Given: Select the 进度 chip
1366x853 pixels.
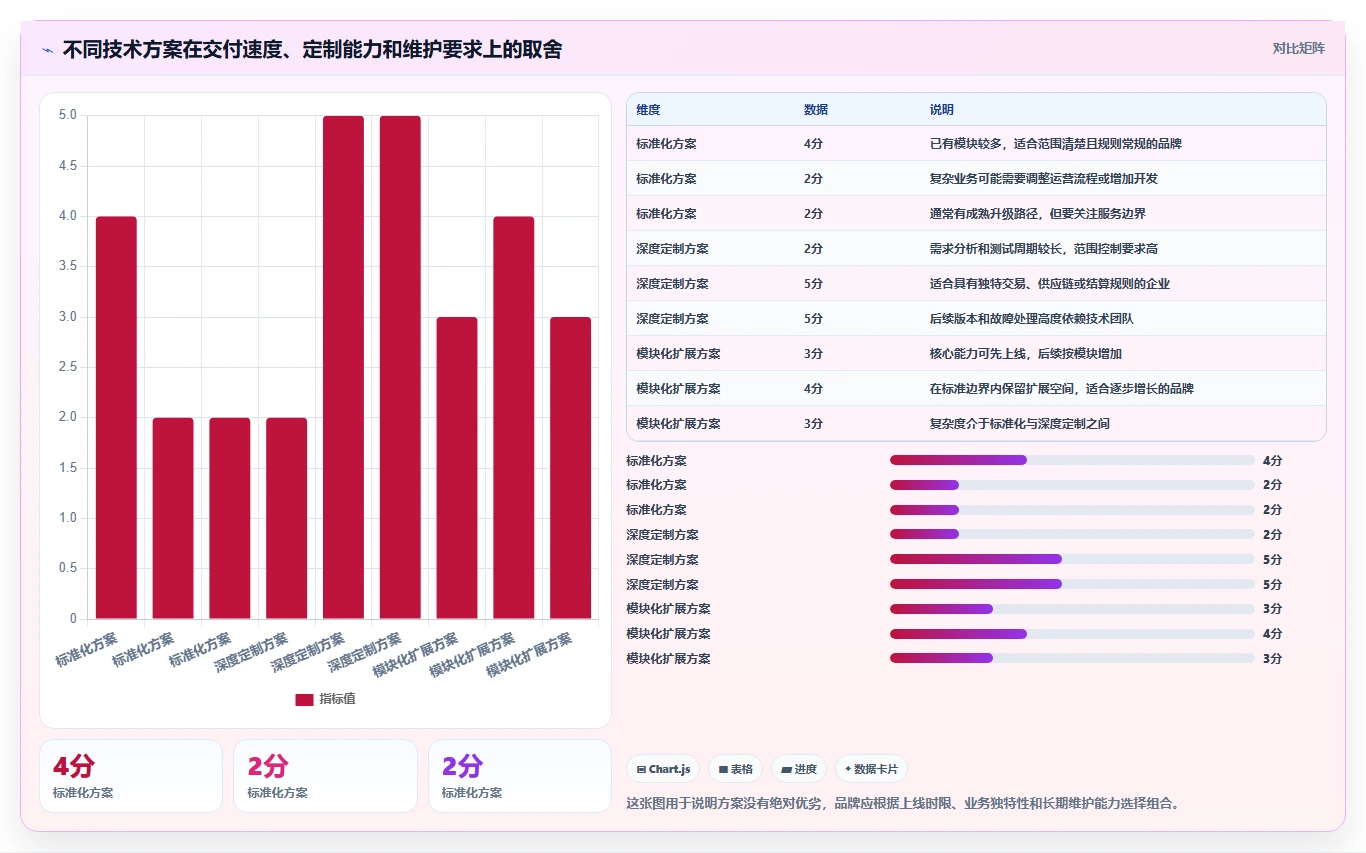Looking at the screenshot, I should pos(798,769).
